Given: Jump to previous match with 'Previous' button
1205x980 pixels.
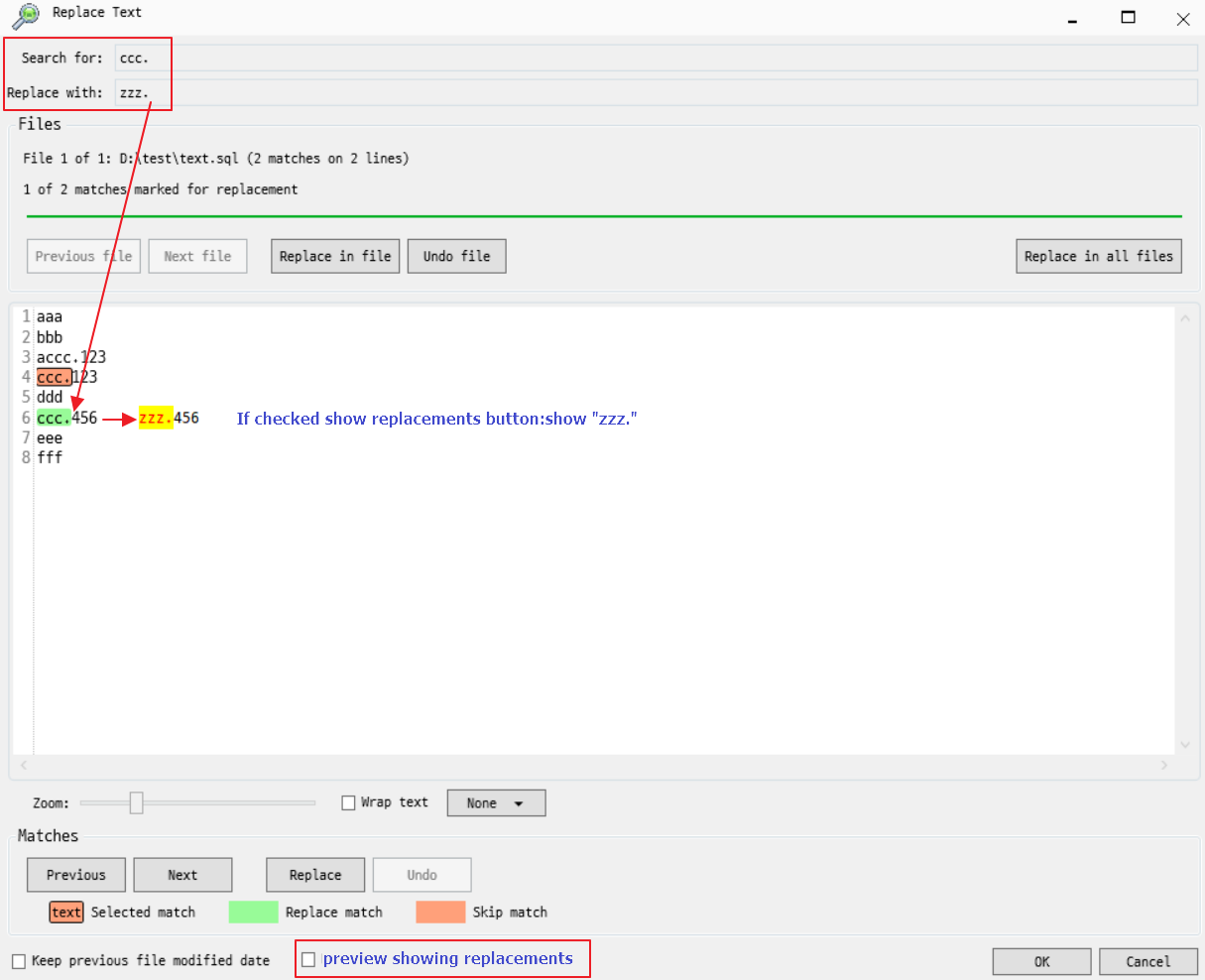Looking at the screenshot, I should point(75,874).
